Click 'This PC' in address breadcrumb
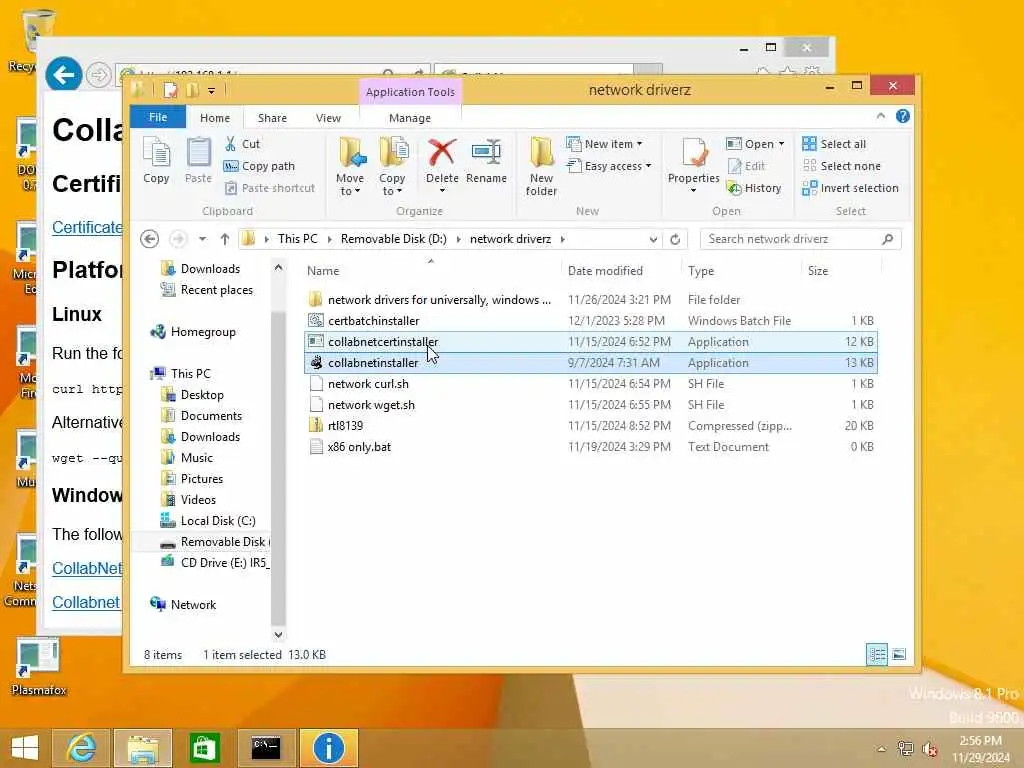1024x768 pixels. 298,239
